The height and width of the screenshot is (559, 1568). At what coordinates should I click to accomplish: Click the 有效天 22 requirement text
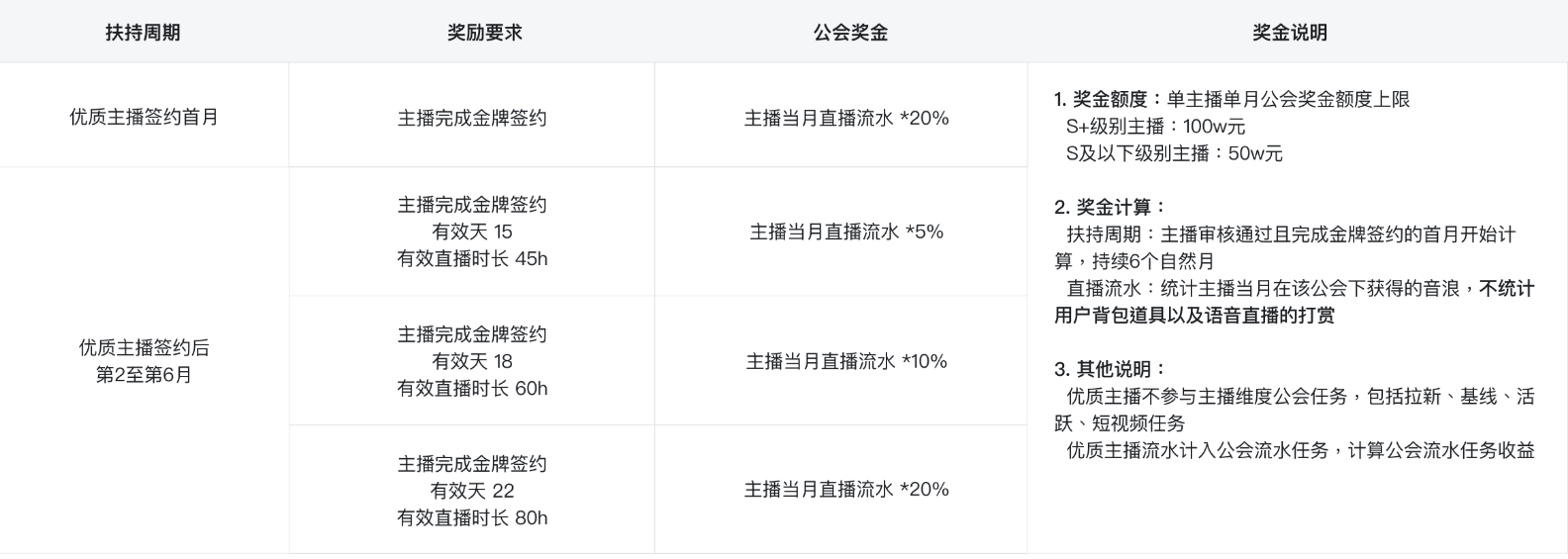pyautogui.click(x=472, y=491)
